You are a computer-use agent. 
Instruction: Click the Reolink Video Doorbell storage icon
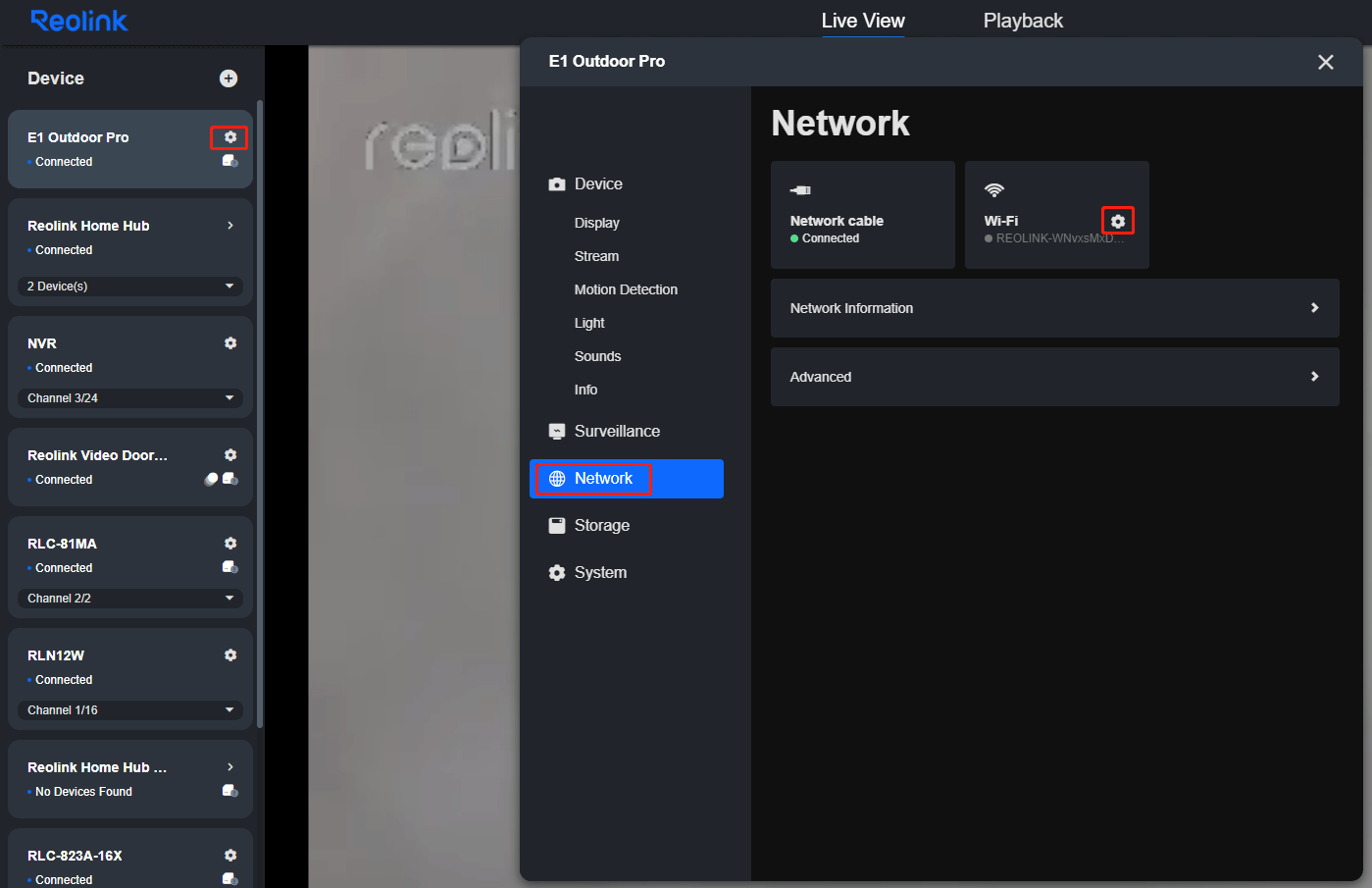point(230,479)
